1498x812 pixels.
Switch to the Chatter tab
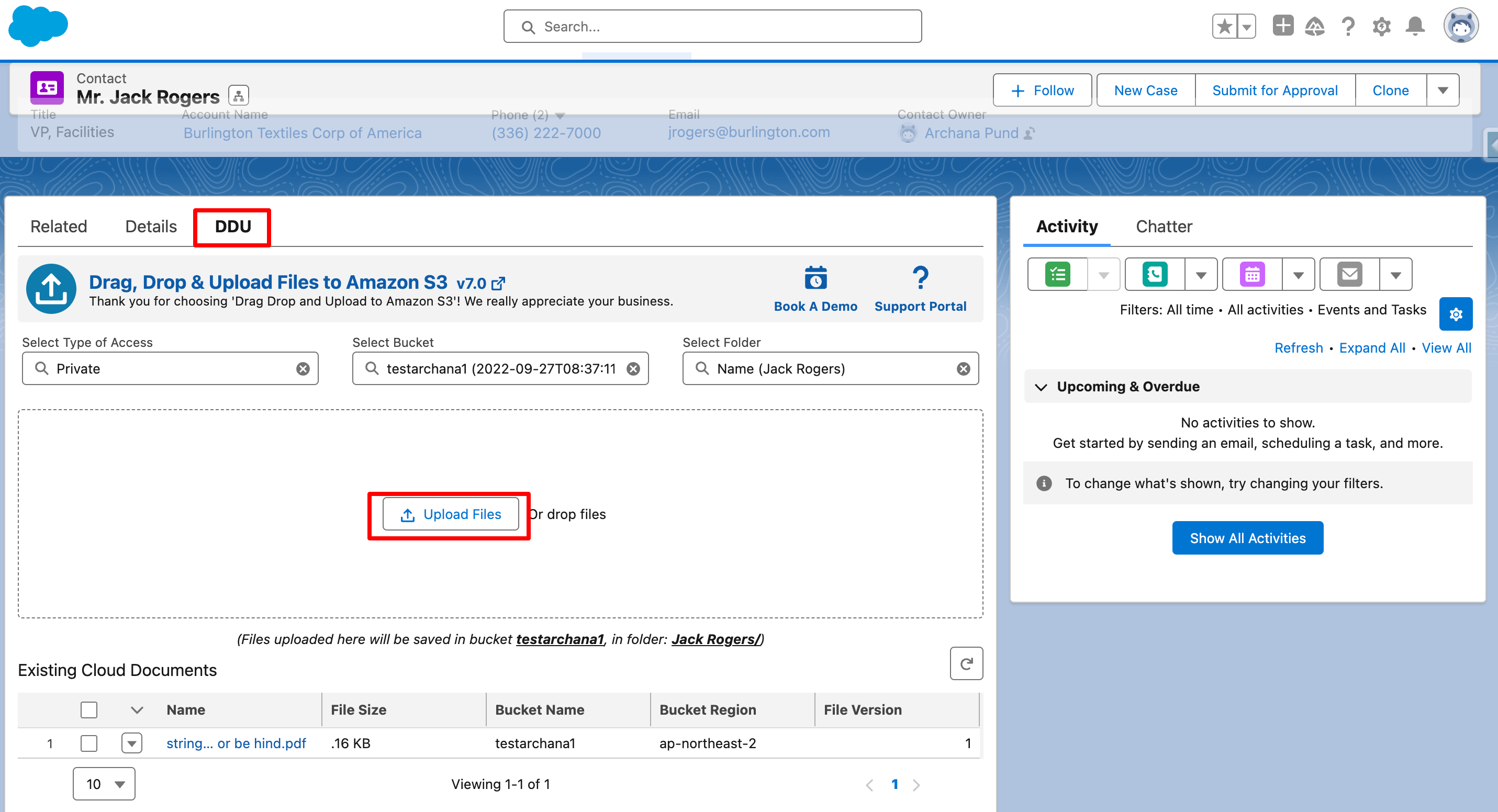(1164, 227)
